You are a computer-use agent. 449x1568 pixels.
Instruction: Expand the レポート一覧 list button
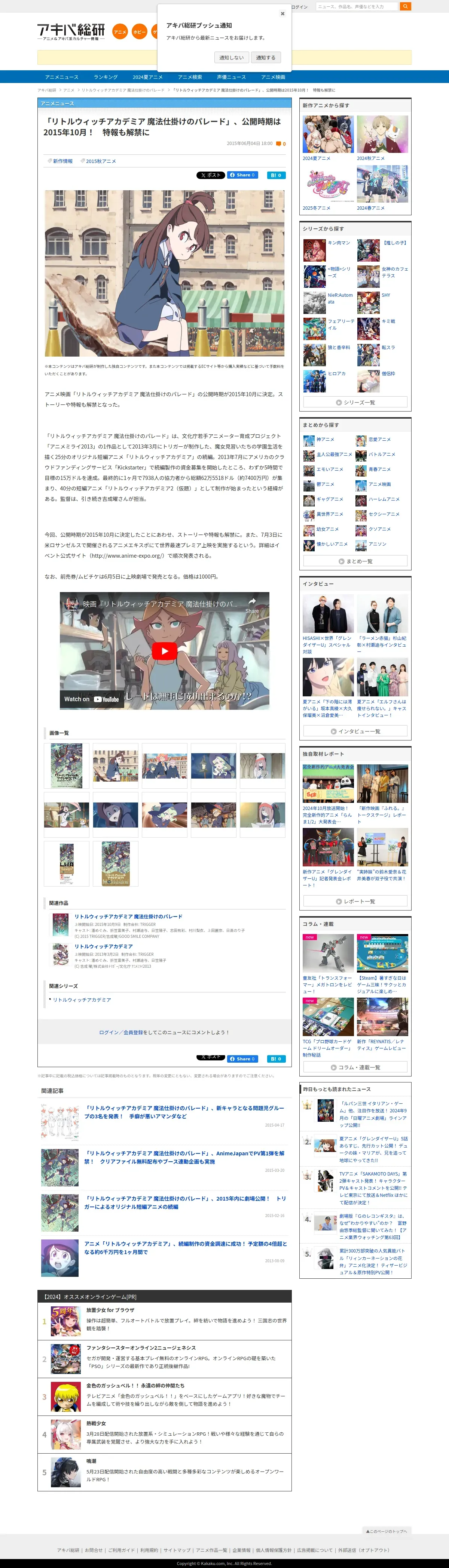tap(355, 902)
